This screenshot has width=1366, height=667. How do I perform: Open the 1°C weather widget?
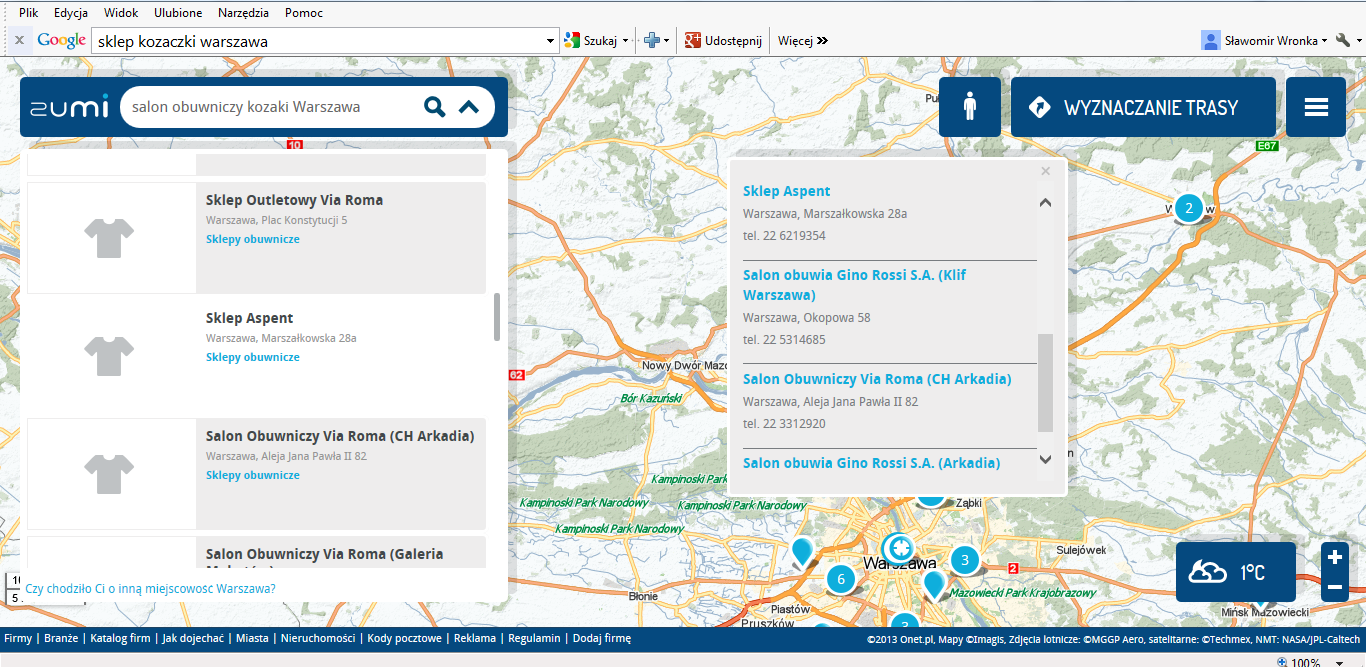coord(1236,572)
